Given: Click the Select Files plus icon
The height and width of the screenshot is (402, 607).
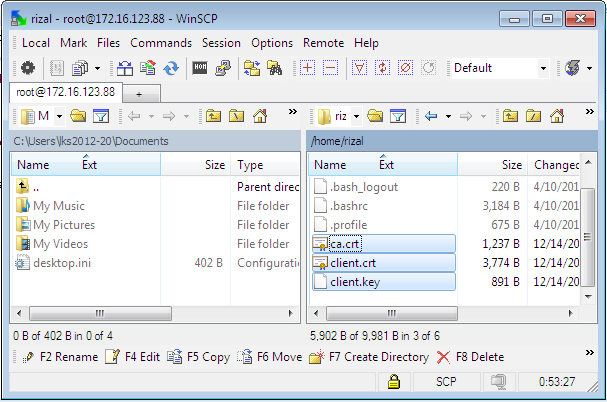Looking at the screenshot, I should click(307, 68).
